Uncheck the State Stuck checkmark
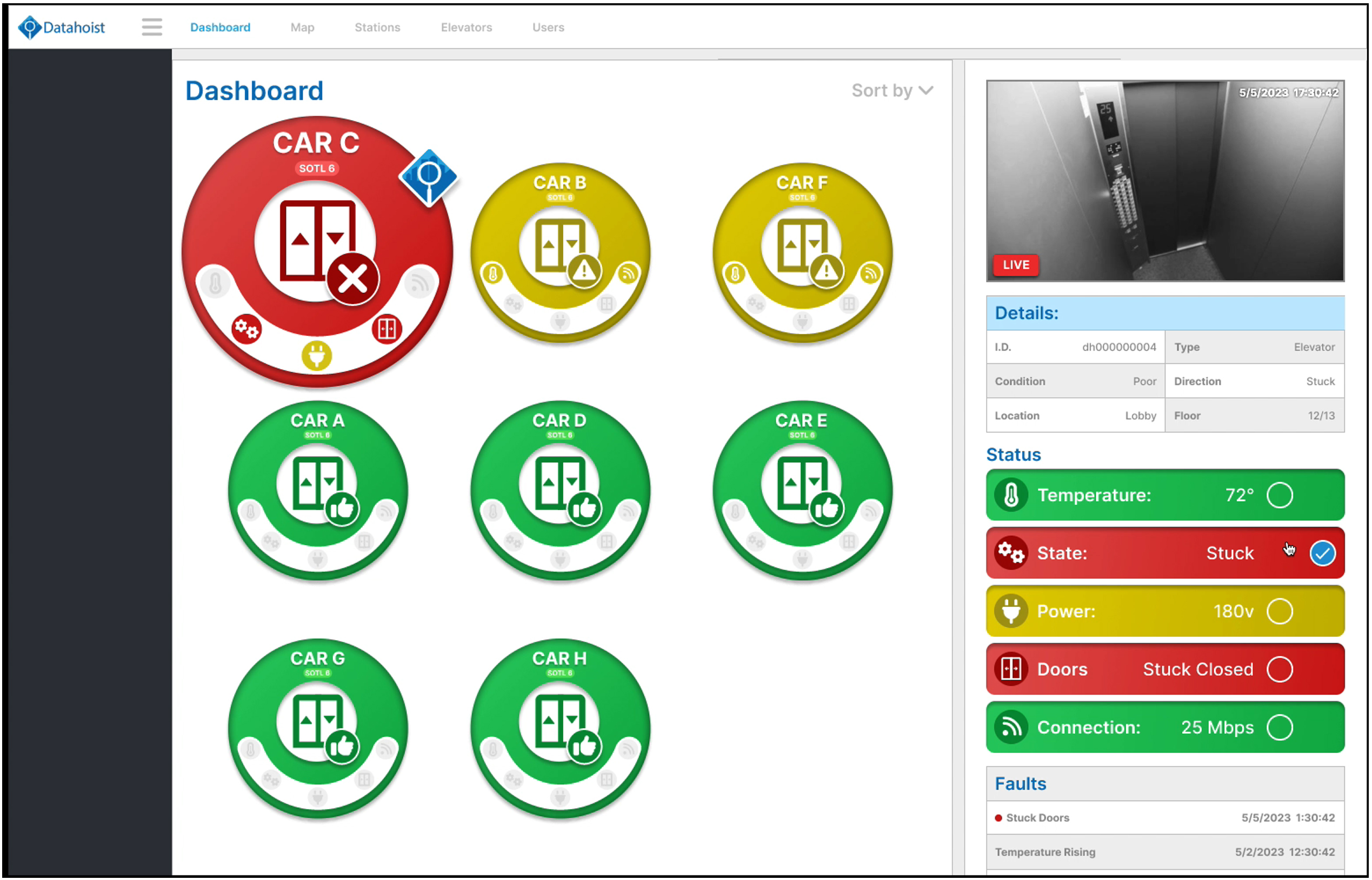 click(x=1322, y=553)
